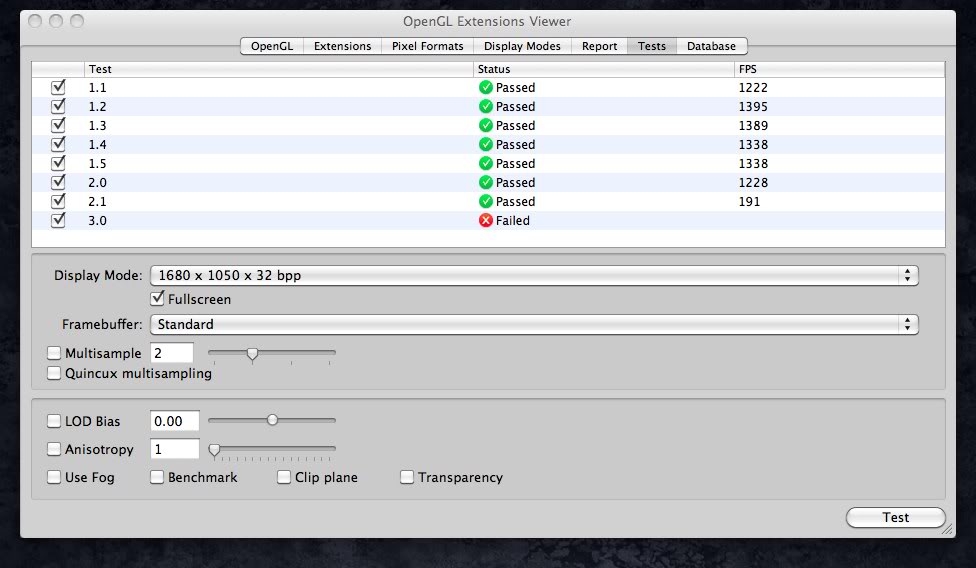
Task: Click the Passed text for test 1.5
Action: coord(515,164)
